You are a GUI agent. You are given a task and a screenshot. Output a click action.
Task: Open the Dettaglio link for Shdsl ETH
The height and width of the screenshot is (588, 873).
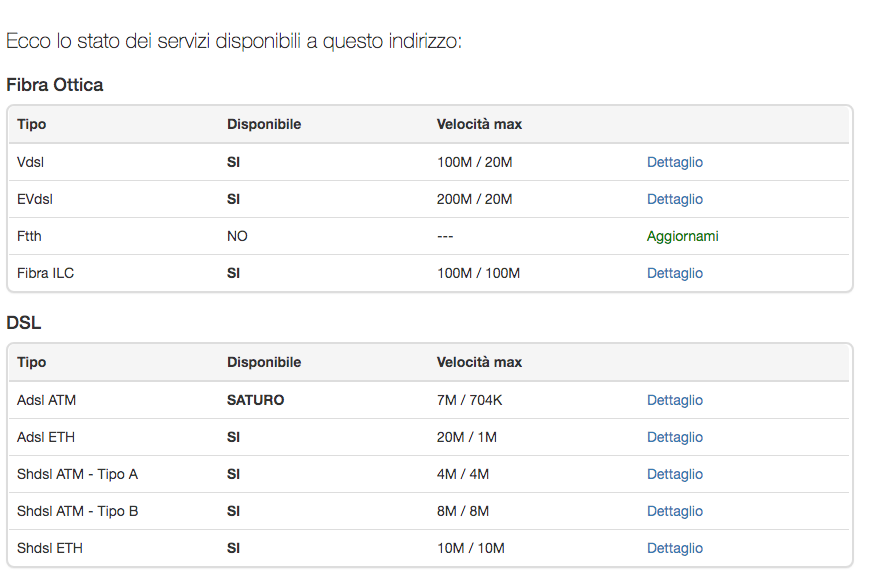(x=674, y=548)
